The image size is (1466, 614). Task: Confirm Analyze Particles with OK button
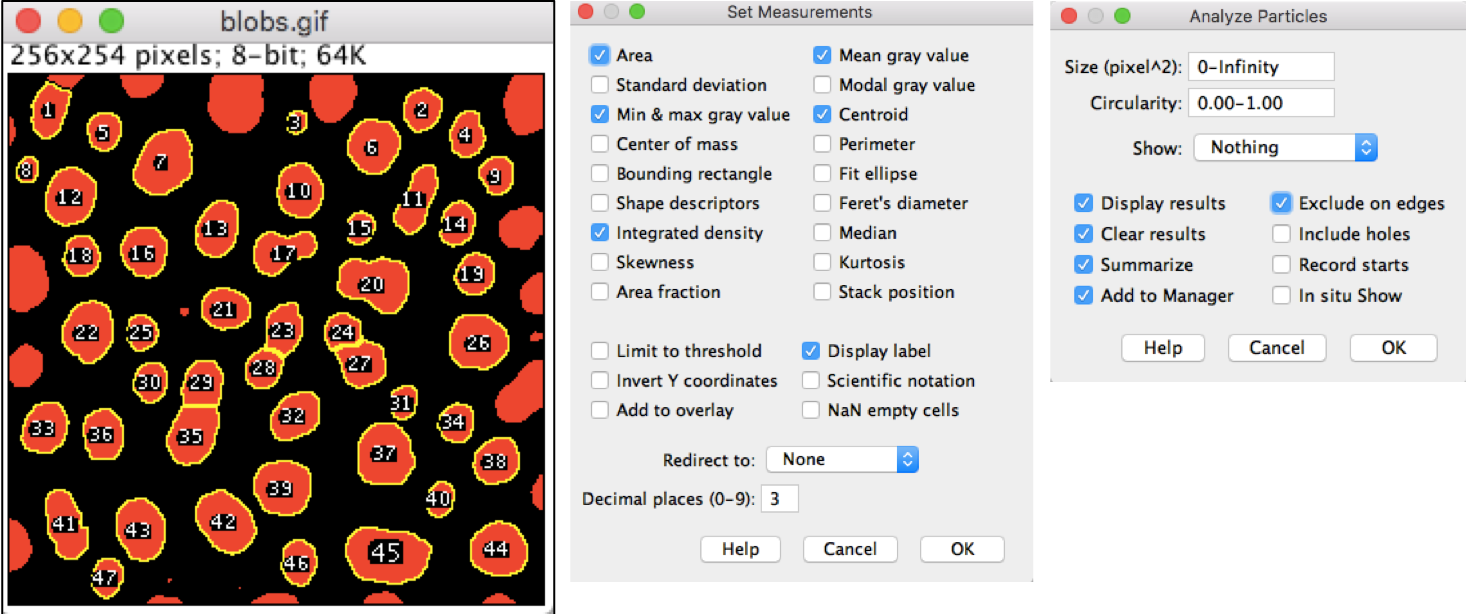coord(1393,348)
